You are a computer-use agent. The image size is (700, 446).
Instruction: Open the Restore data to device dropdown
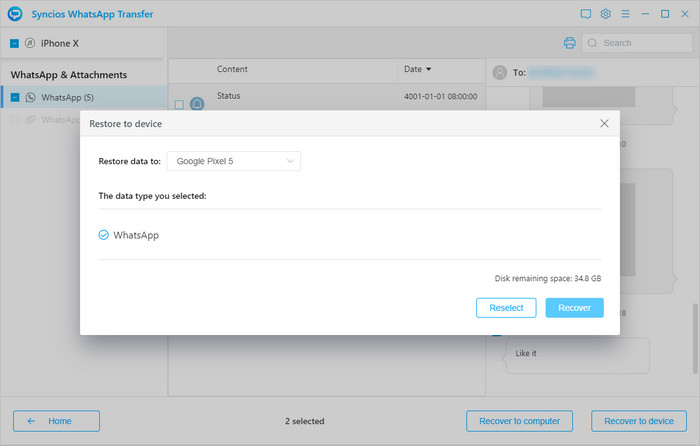click(233, 161)
